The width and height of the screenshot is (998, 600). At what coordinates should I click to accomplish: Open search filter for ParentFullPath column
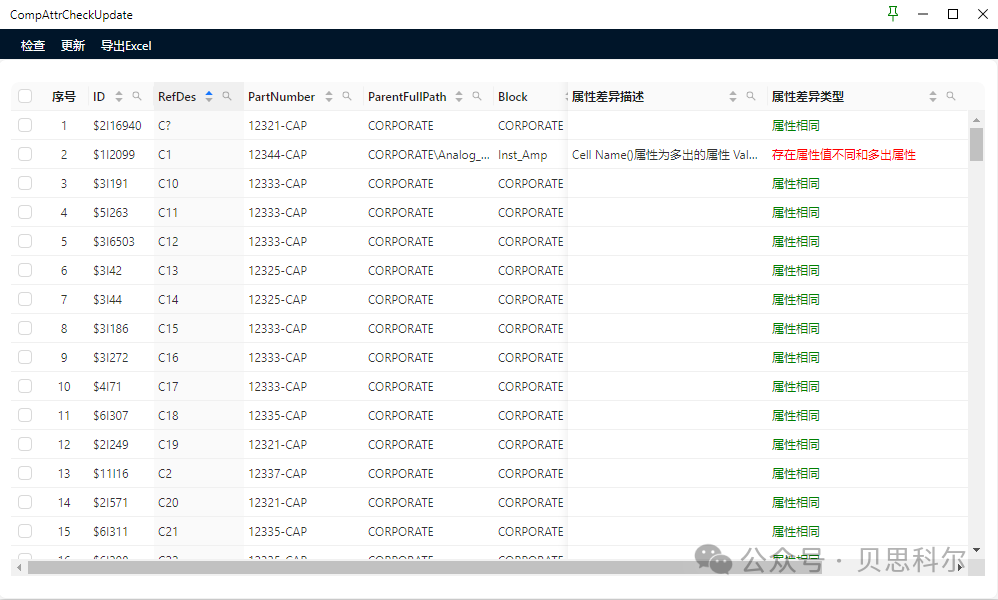tap(477, 96)
